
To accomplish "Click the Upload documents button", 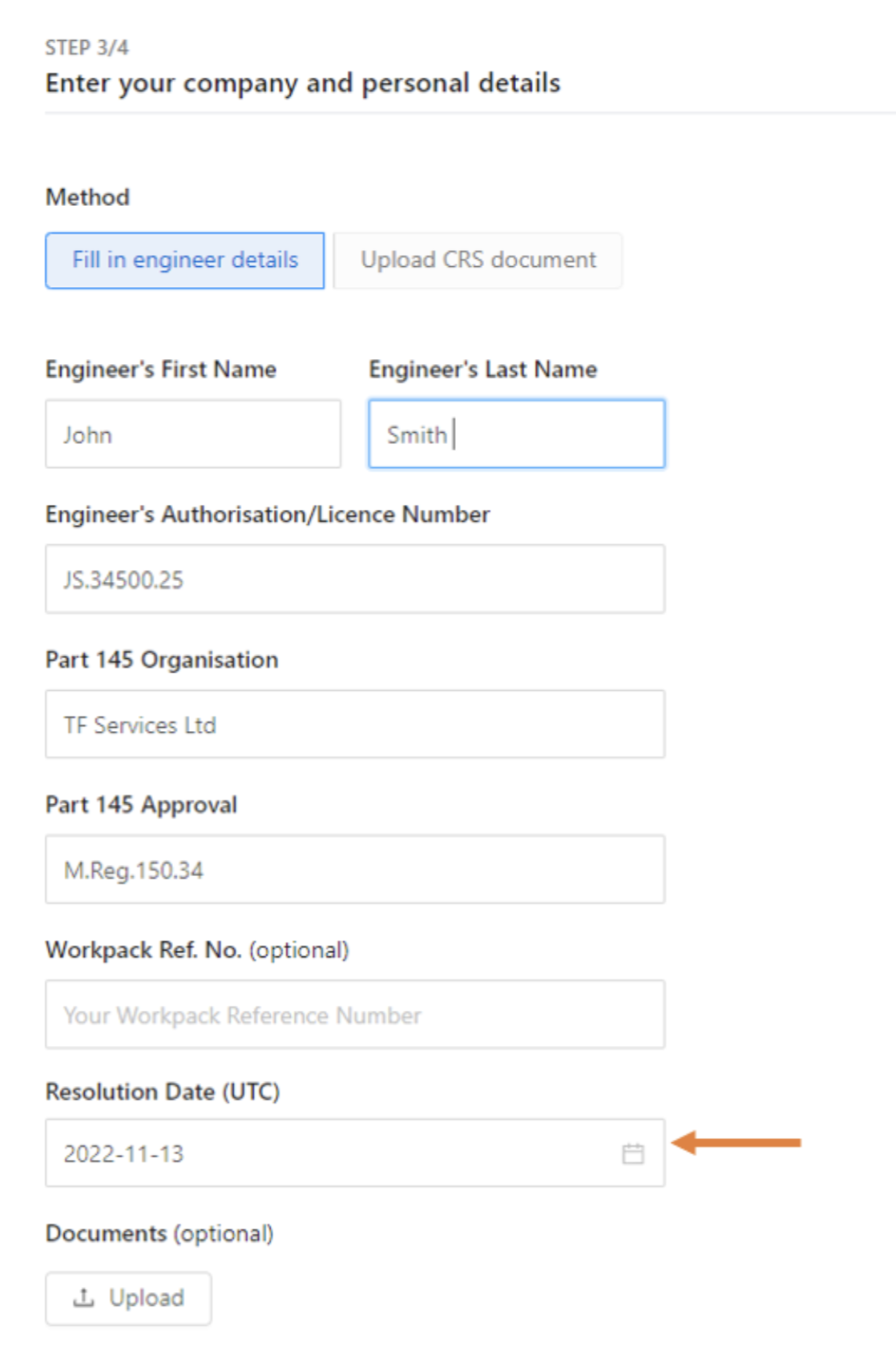I will pyautogui.click(x=128, y=1298).
